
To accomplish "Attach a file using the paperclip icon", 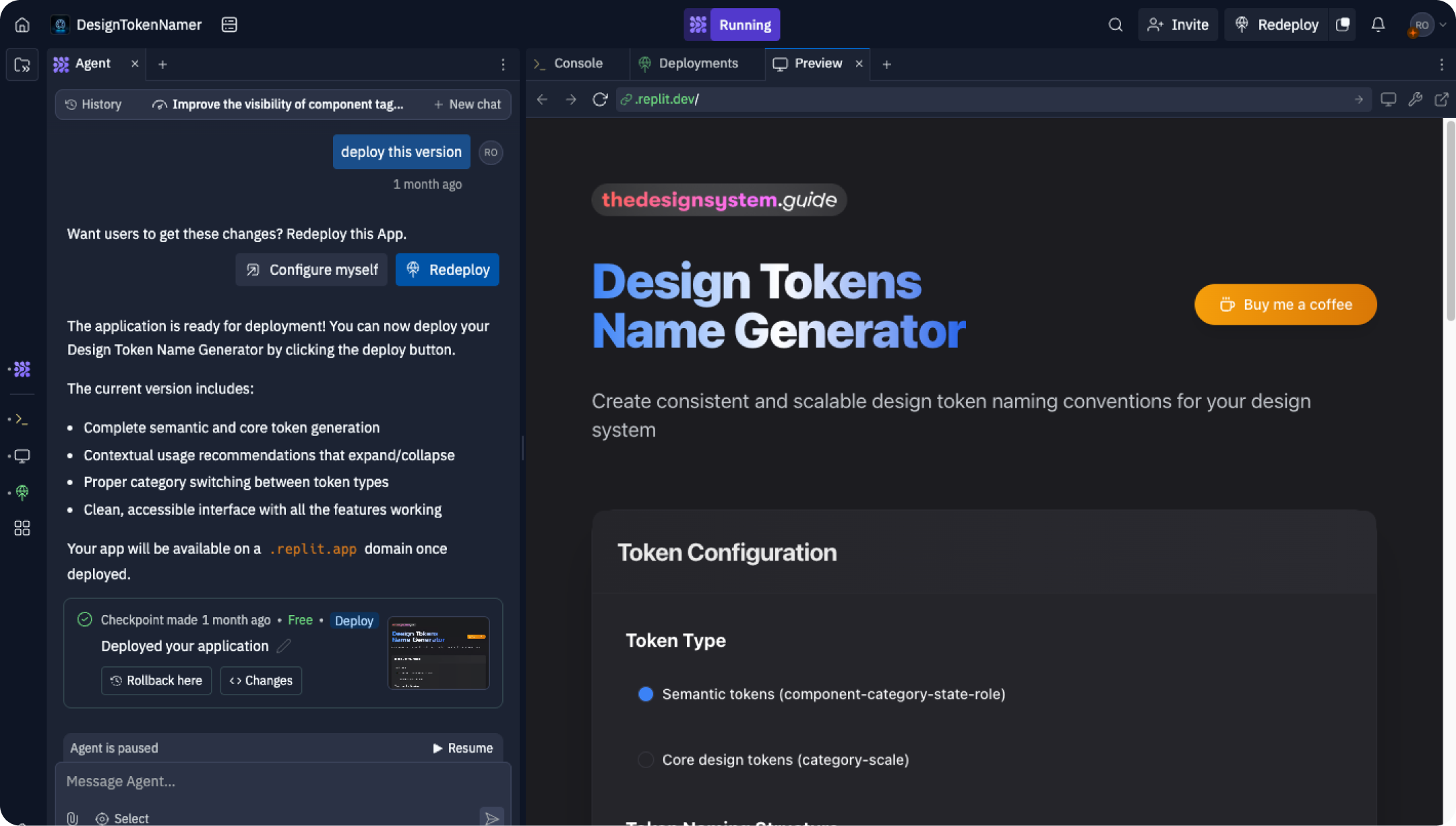I will pyautogui.click(x=72, y=818).
